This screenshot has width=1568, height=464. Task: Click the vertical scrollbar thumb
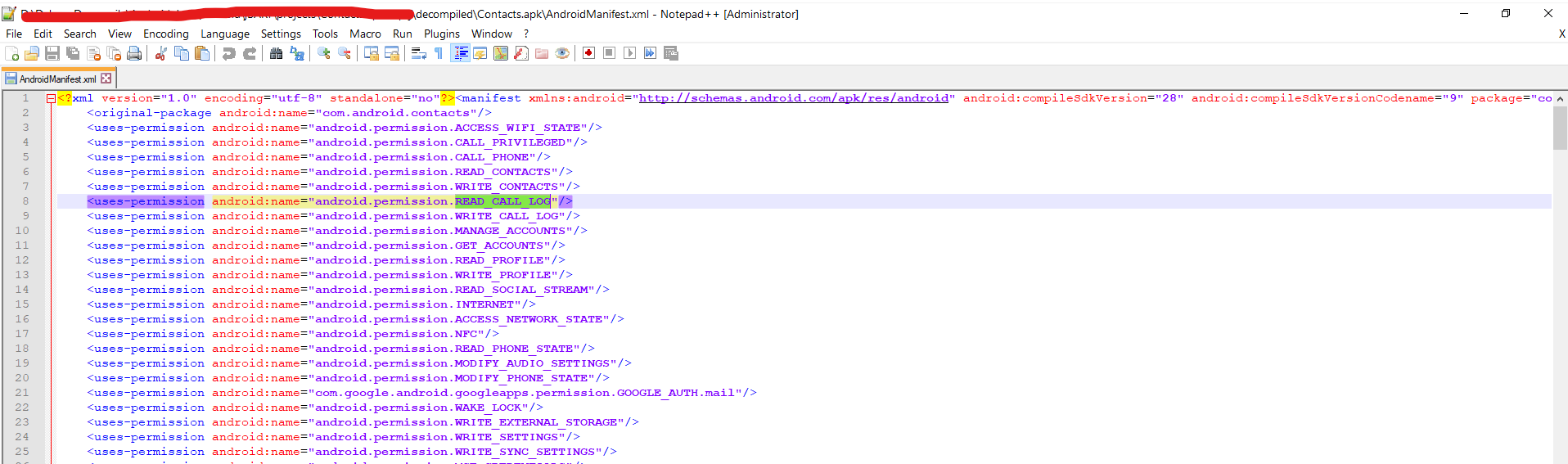[1559, 128]
